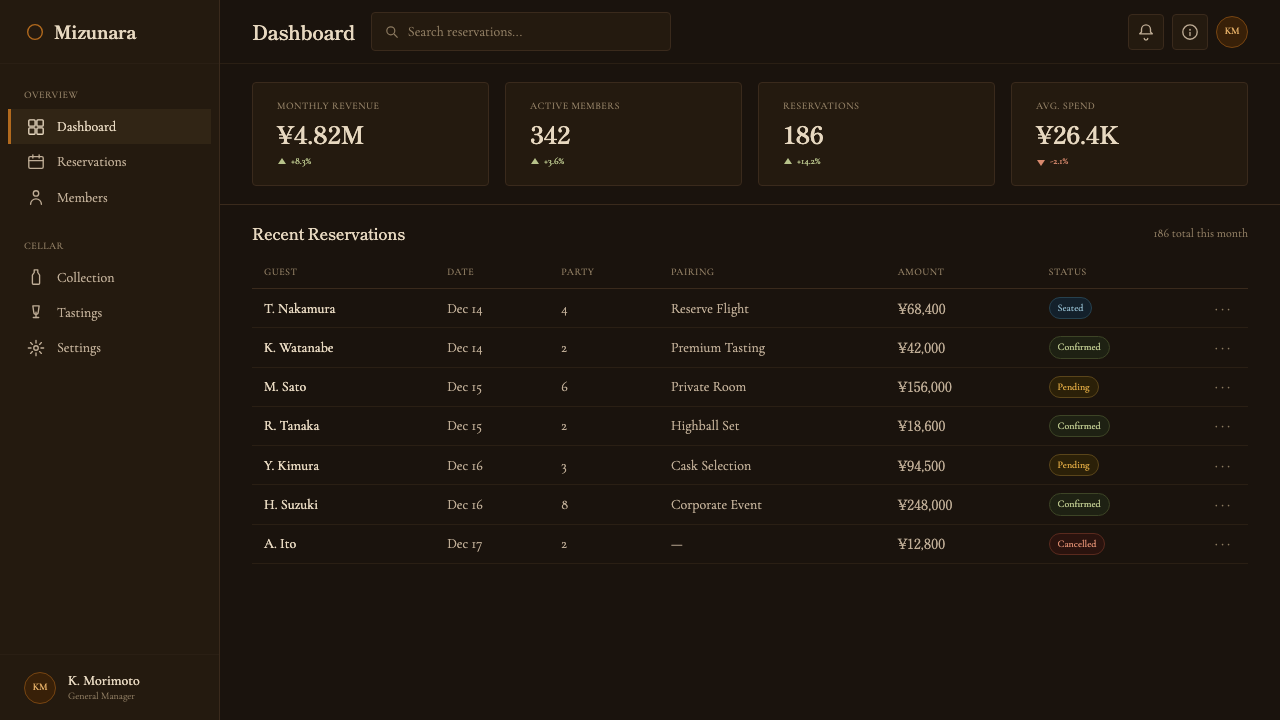The image size is (1280, 720).
Task: Click Amount column header
Action: tap(920, 272)
